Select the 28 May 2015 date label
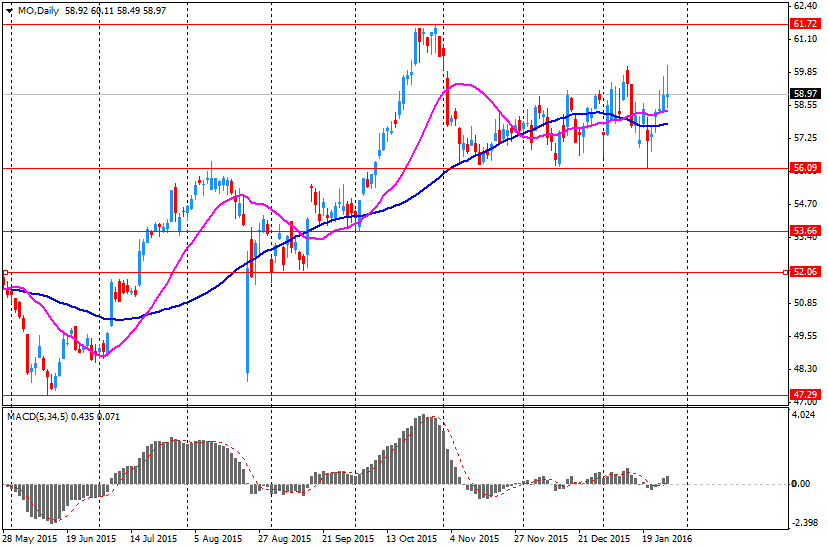 30,539
